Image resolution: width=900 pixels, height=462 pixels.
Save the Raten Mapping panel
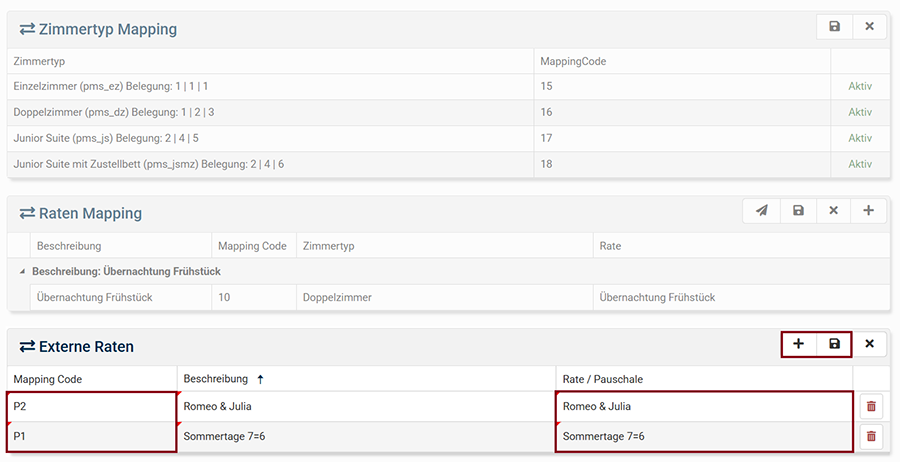[798, 211]
